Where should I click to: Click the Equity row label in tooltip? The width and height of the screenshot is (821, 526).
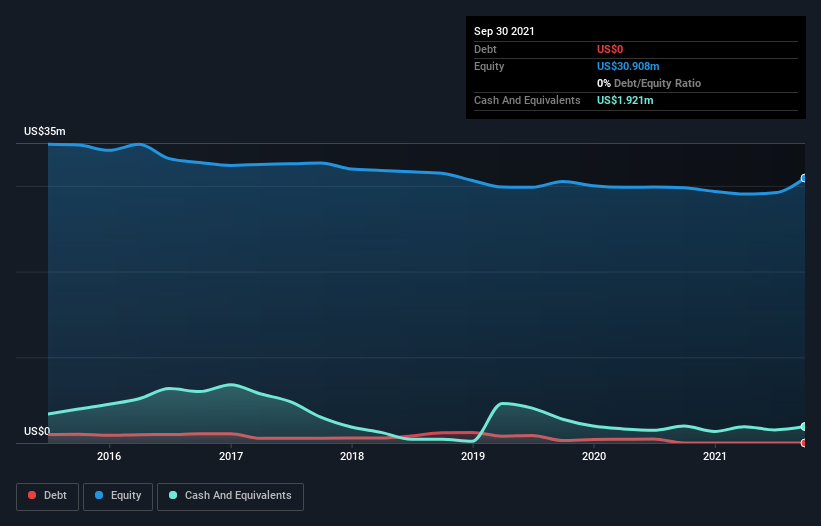point(489,66)
